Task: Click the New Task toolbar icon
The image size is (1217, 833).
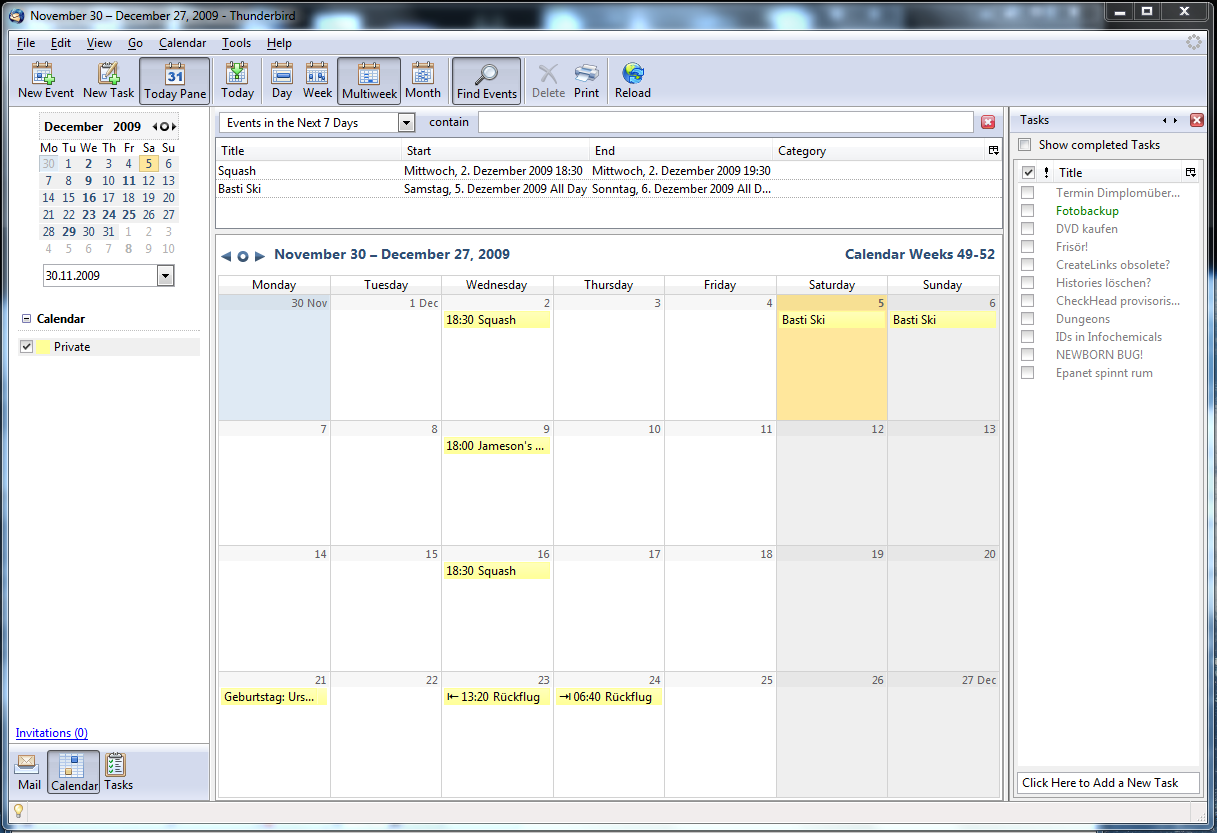Action: point(108,80)
